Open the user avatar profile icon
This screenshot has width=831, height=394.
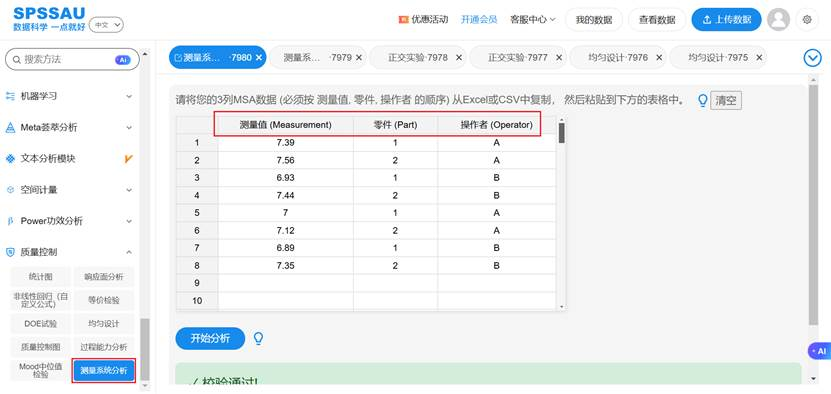pyautogui.click(x=779, y=20)
